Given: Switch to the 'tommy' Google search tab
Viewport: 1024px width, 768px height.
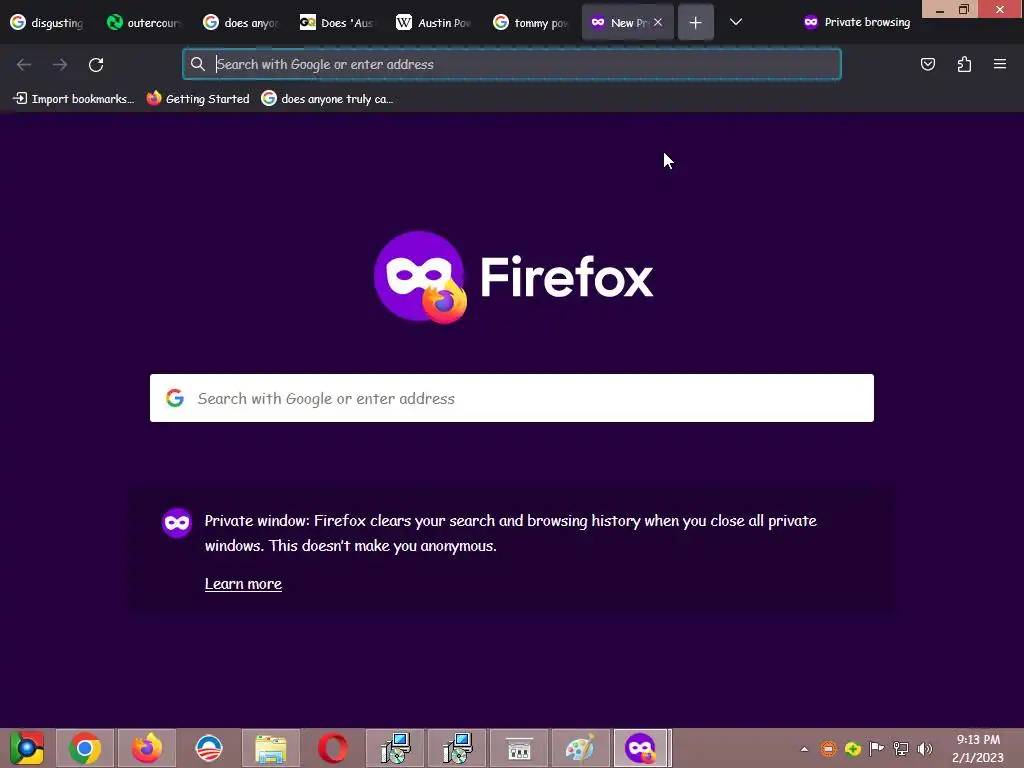Looking at the screenshot, I should [530, 23].
